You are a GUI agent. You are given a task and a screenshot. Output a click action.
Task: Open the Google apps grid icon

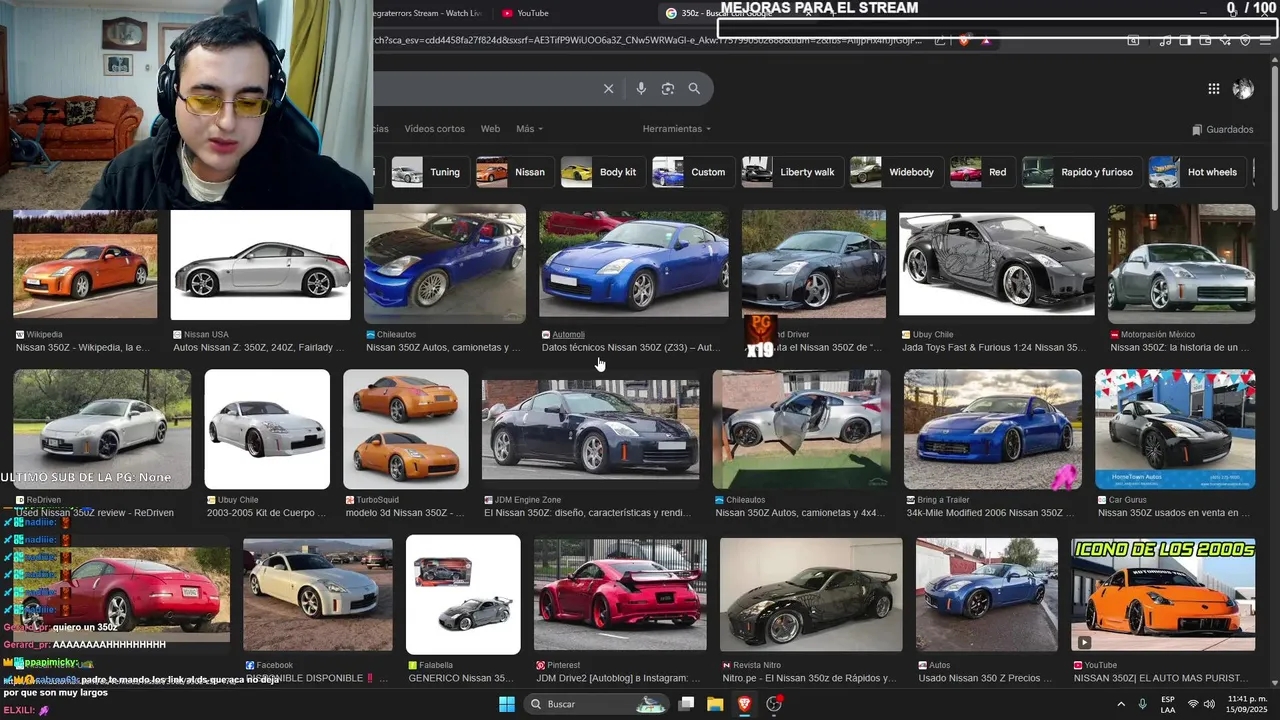point(1213,89)
